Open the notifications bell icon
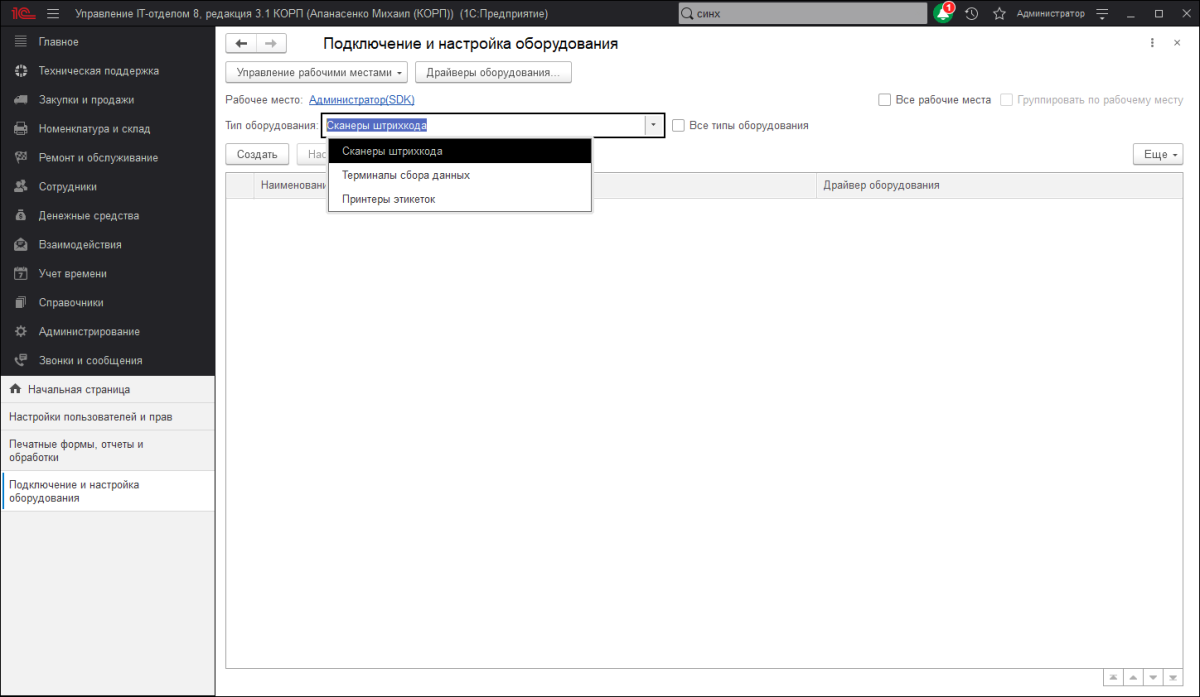The height and width of the screenshot is (697, 1200). pyautogui.click(x=942, y=14)
